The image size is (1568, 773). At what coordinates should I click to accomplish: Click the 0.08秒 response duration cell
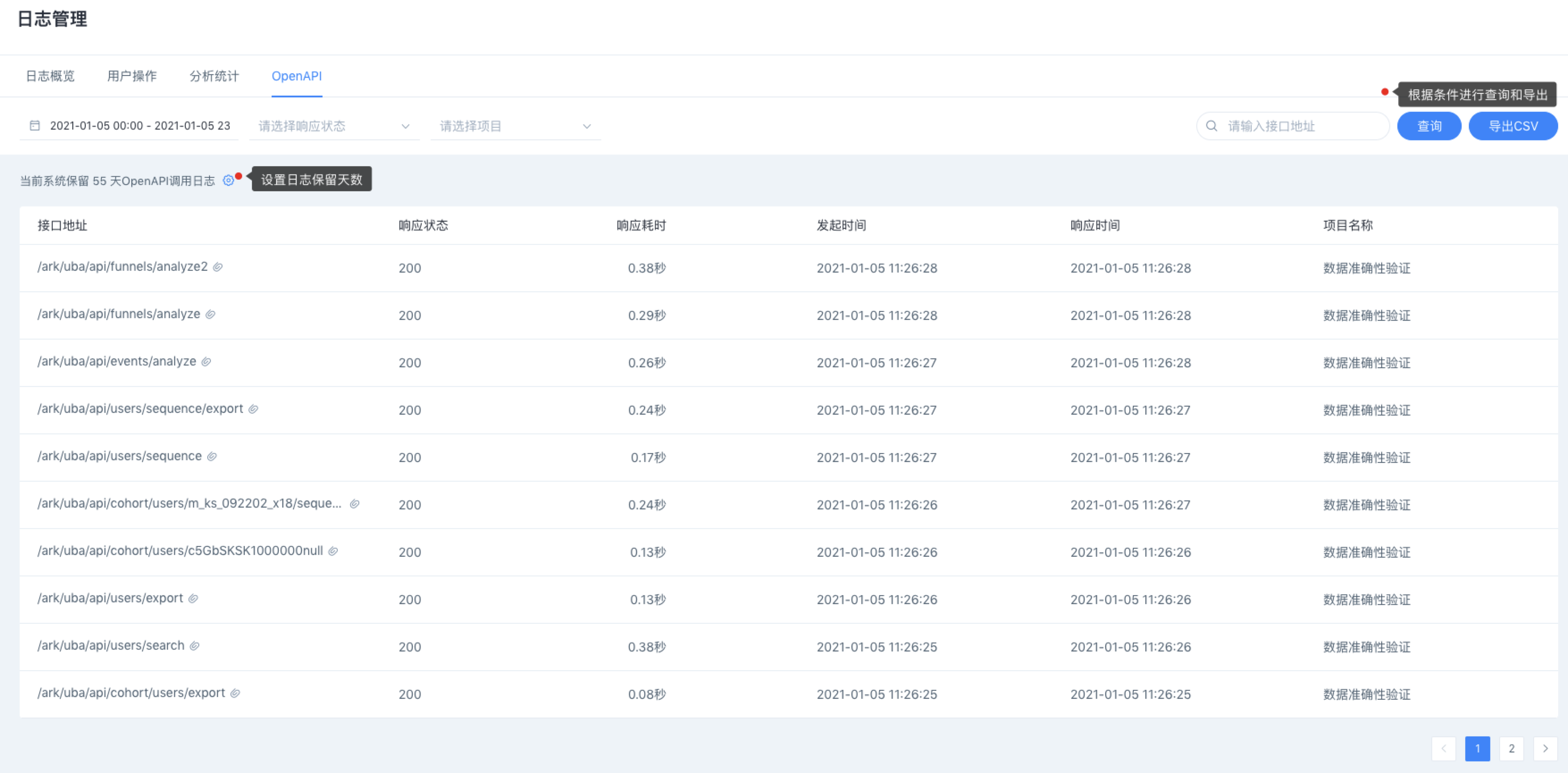(x=646, y=694)
